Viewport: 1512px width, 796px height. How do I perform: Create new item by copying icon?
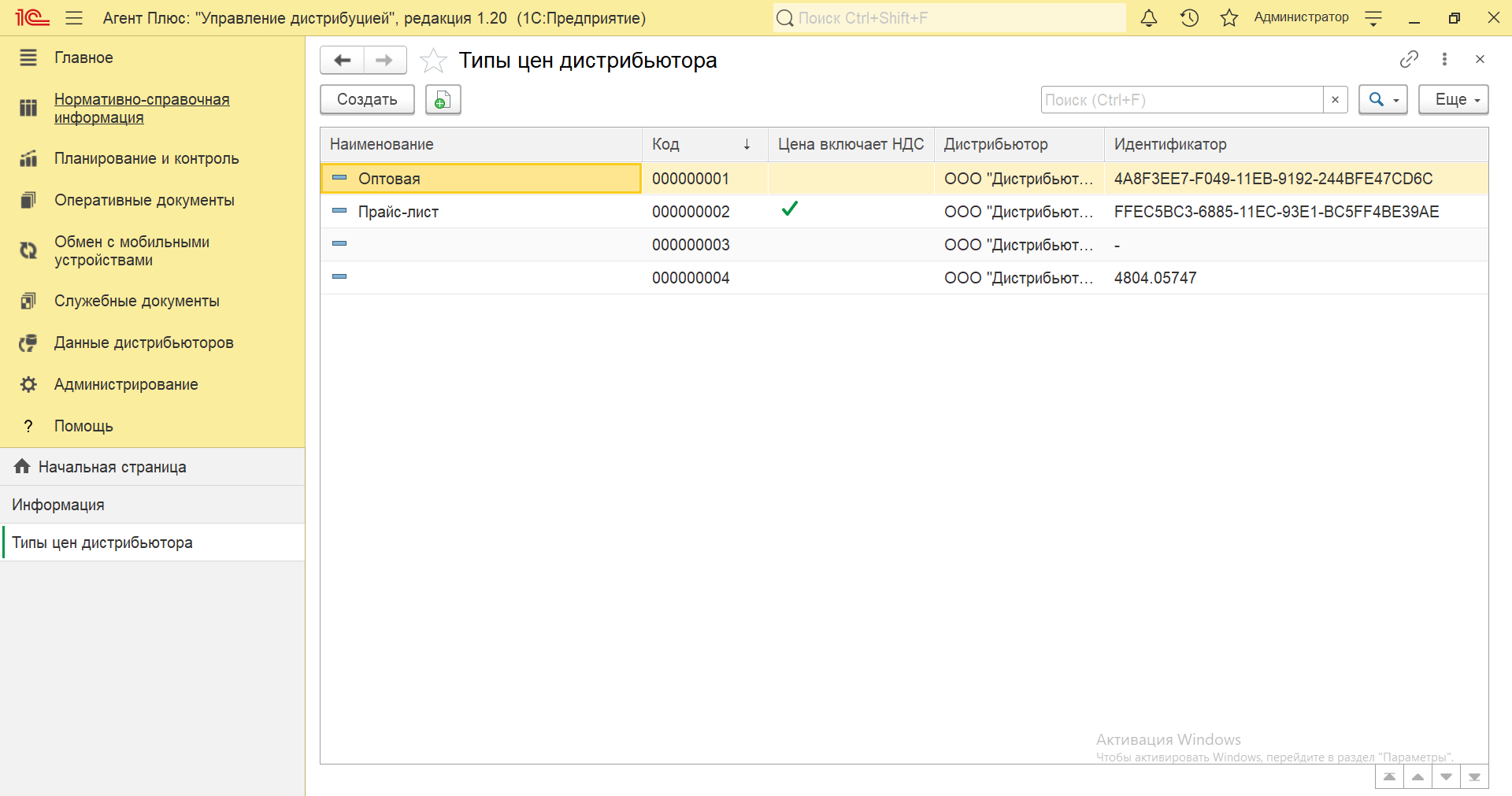click(x=443, y=100)
